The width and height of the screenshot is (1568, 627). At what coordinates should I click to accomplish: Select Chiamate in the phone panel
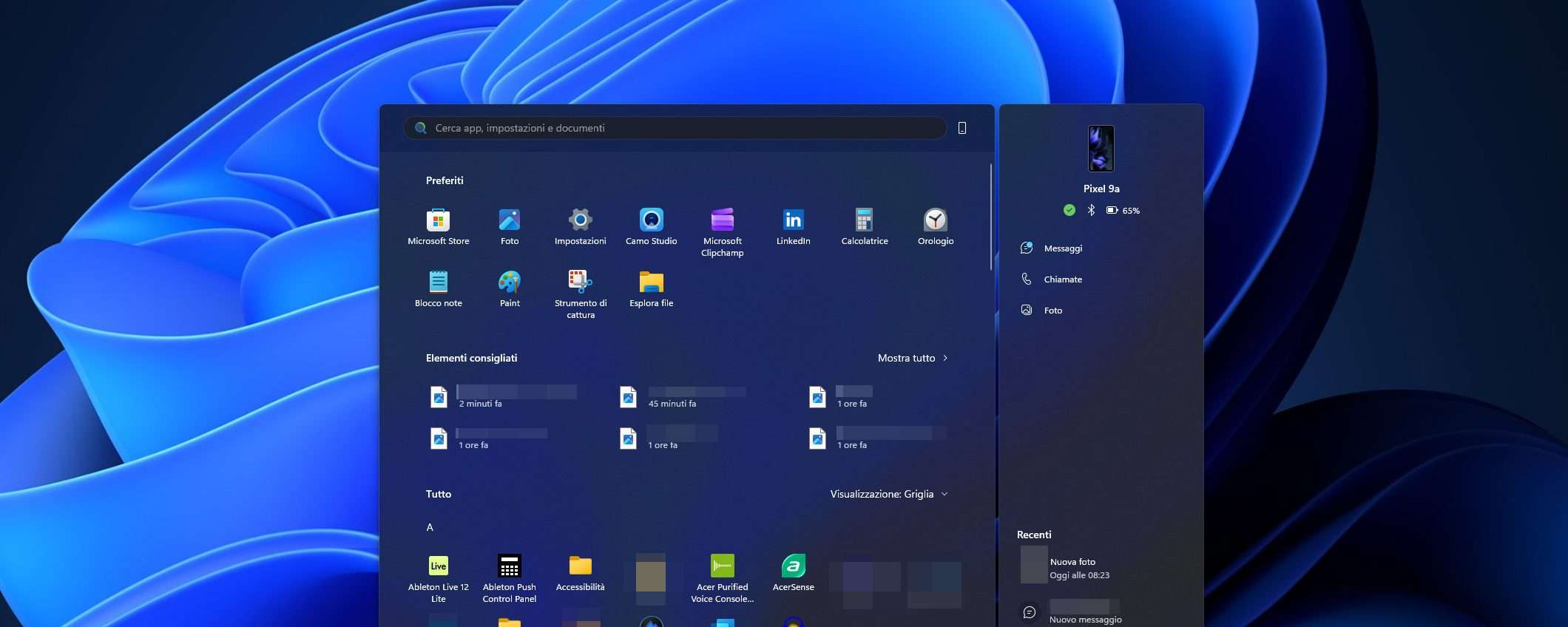1062,279
